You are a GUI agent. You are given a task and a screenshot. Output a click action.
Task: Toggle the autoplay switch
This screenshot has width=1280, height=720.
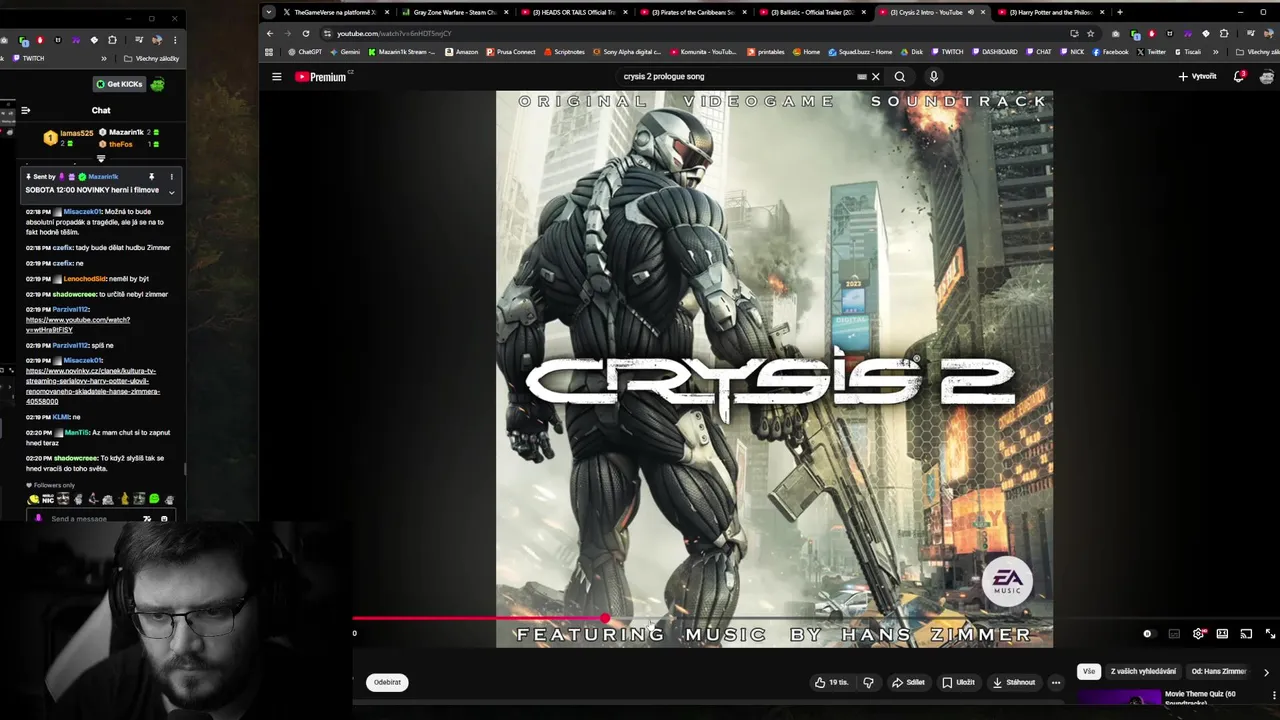(x=1148, y=633)
